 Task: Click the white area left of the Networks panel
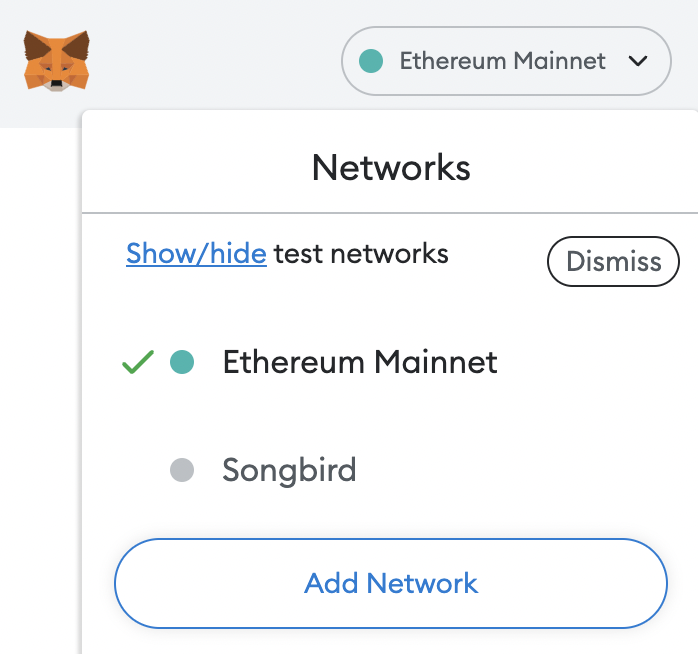tap(40, 400)
